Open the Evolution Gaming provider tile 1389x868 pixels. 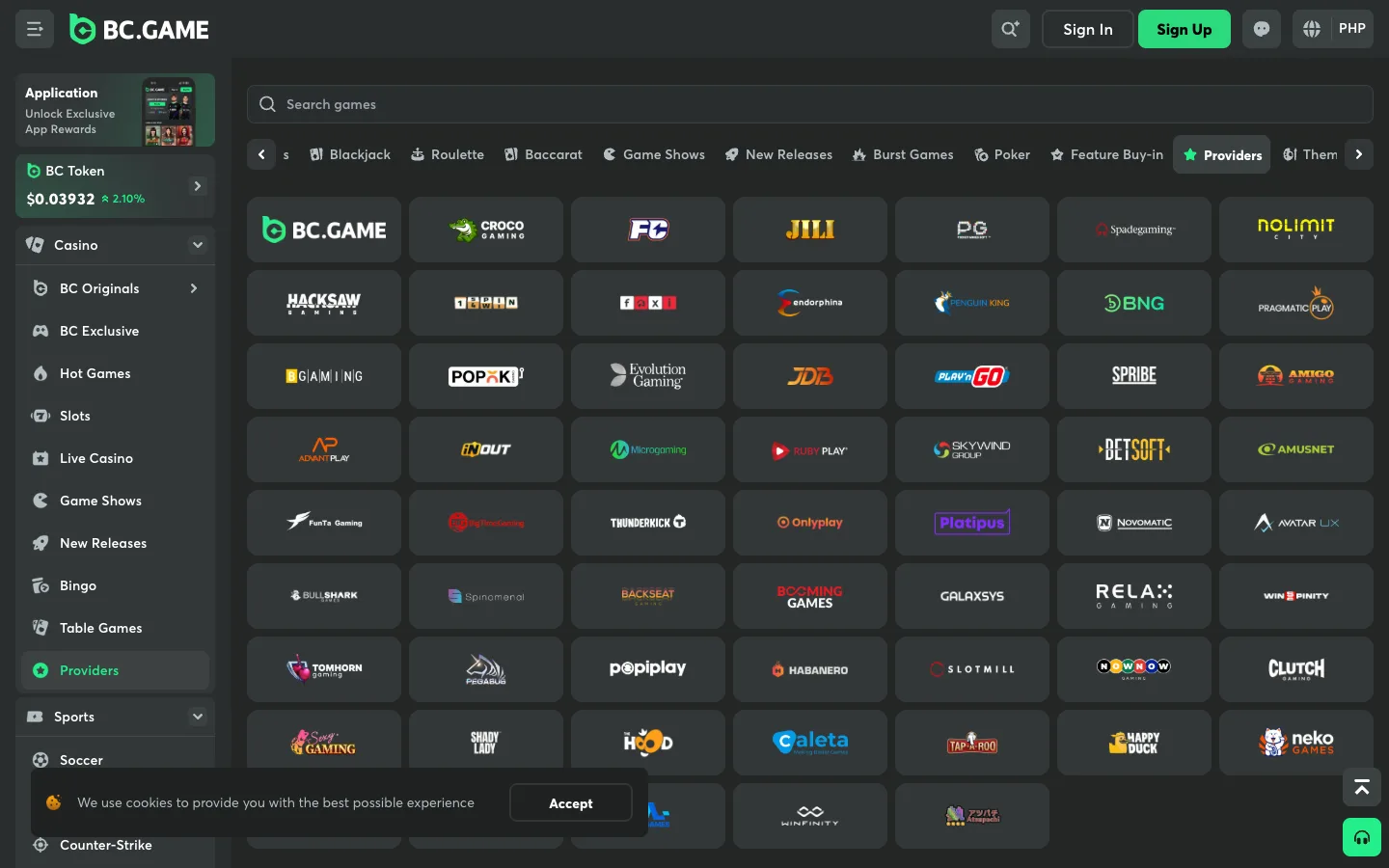pyautogui.click(x=648, y=376)
